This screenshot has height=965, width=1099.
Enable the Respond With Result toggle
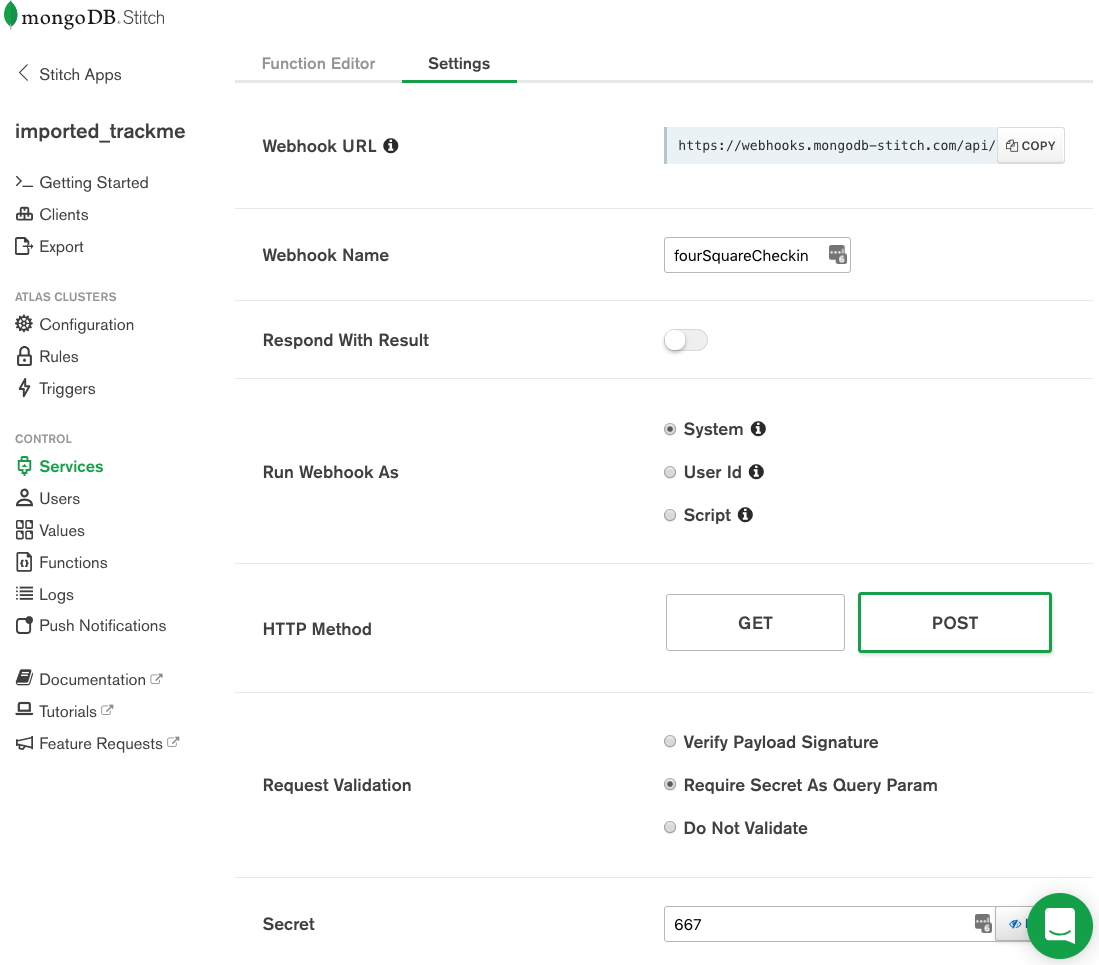click(685, 340)
